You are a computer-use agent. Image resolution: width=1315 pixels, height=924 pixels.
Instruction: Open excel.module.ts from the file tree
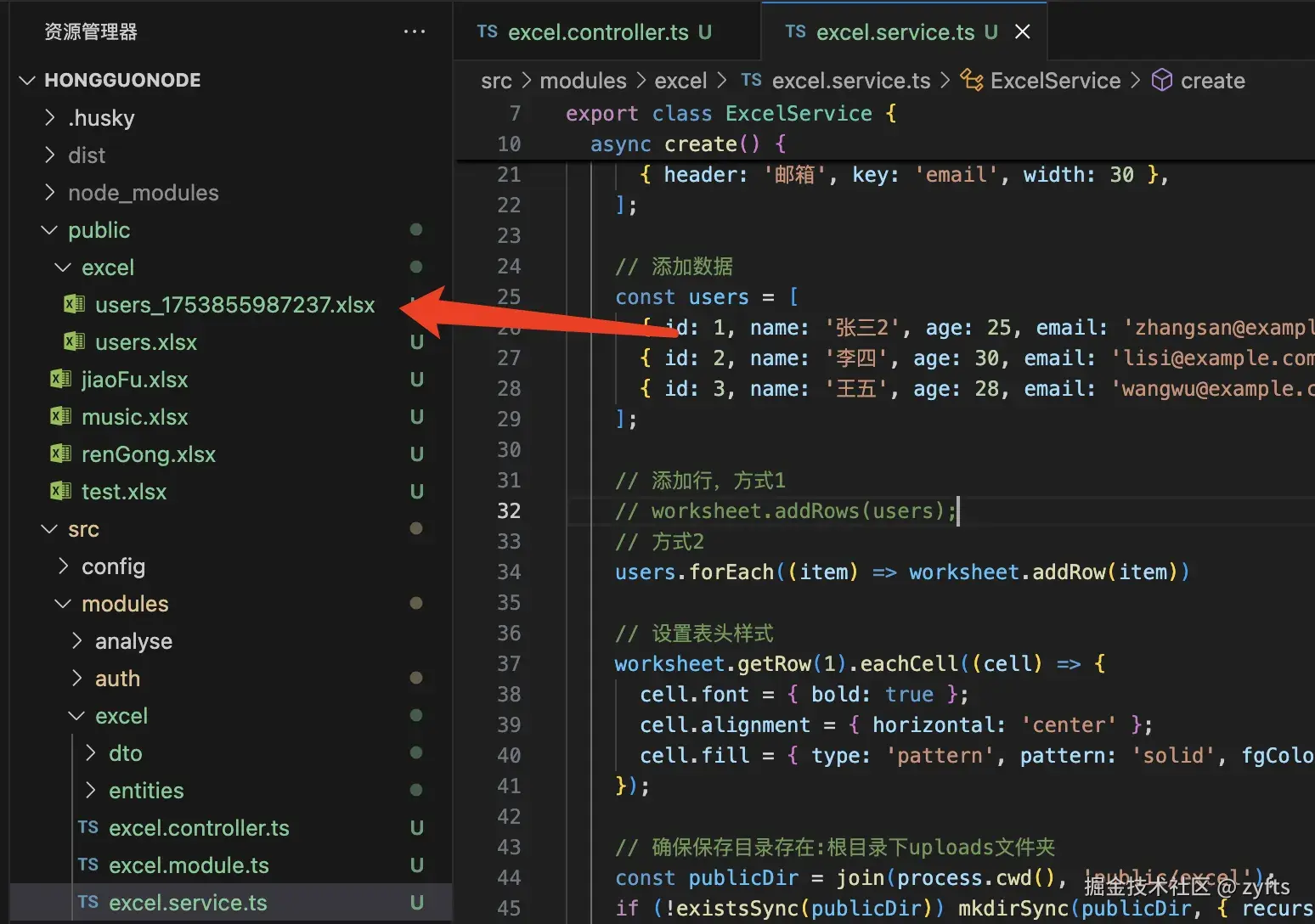tap(189, 865)
